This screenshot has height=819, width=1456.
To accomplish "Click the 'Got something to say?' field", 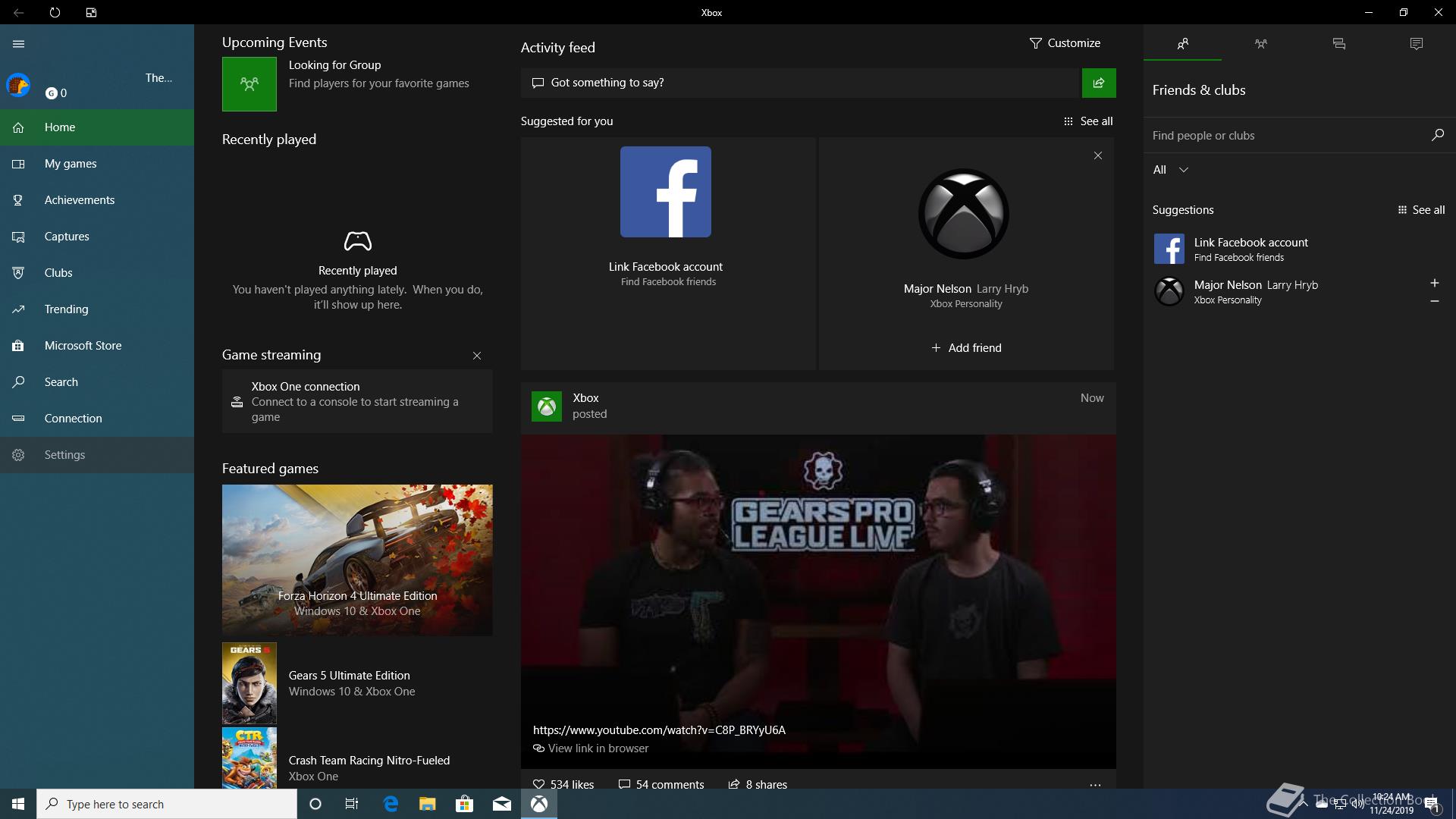I will (800, 83).
